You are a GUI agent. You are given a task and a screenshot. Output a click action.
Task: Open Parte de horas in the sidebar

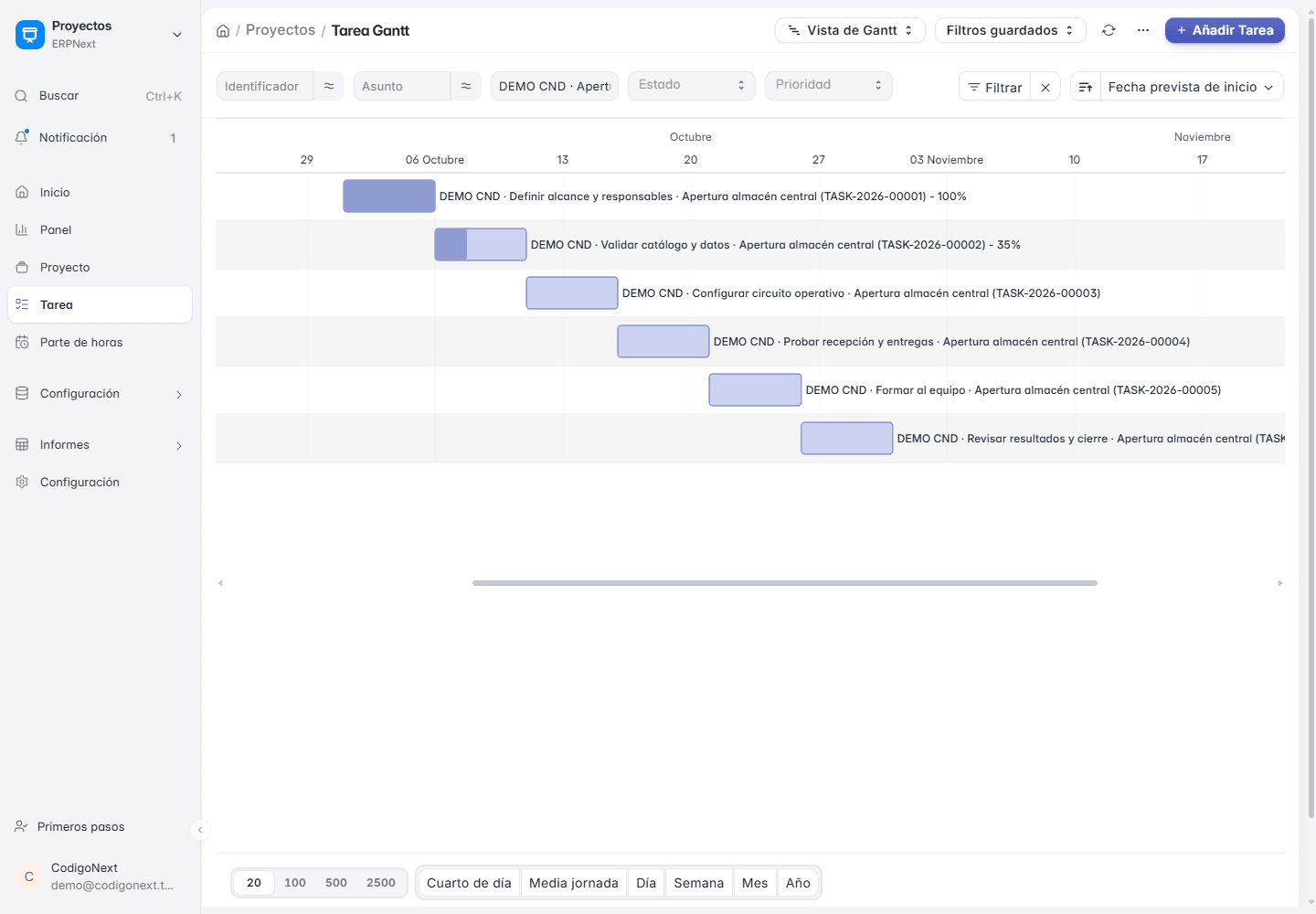coord(100,343)
